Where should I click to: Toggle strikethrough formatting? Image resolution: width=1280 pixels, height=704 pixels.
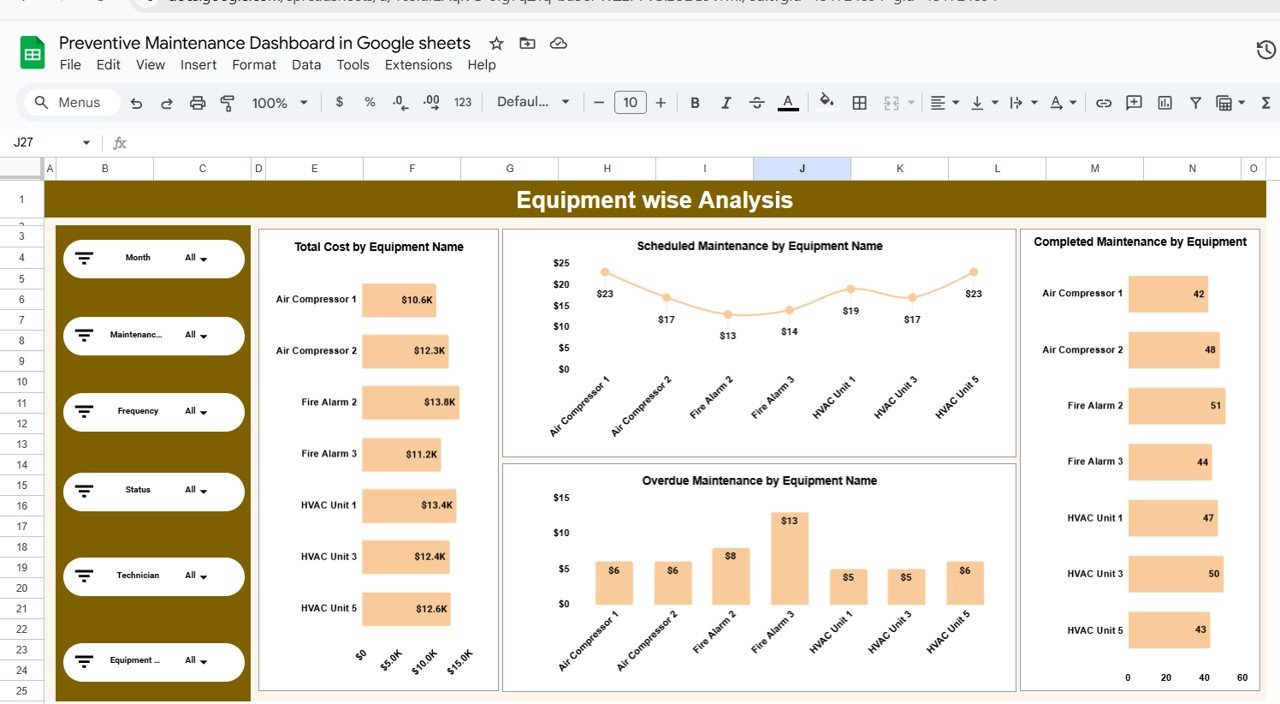(757, 102)
